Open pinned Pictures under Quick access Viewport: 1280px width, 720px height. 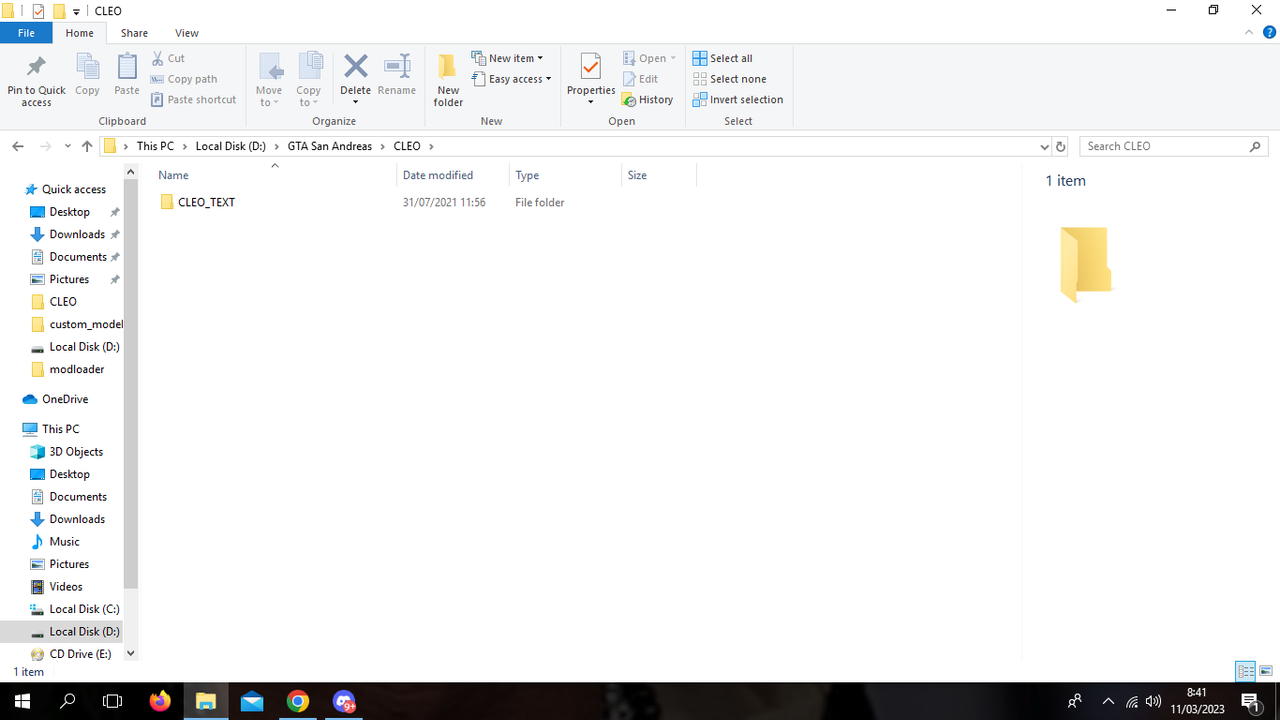(69, 279)
